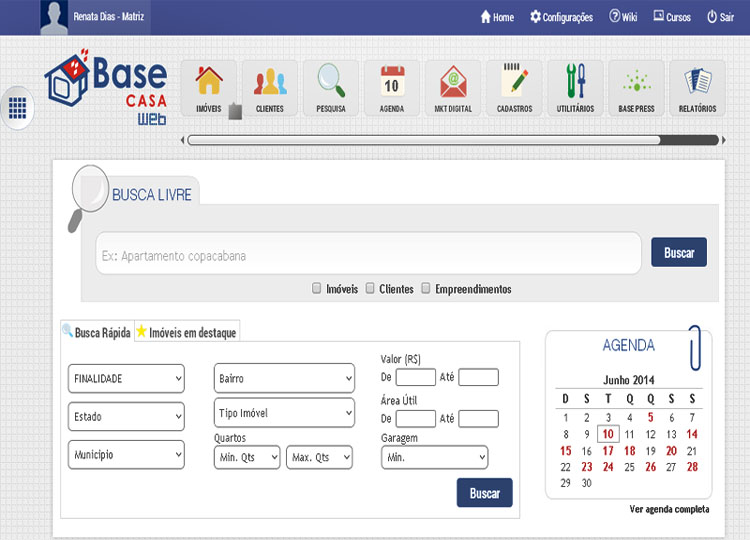This screenshot has height=540, width=750.
Task: Click the Área Útil De field
Action: click(x=416, y=419)
